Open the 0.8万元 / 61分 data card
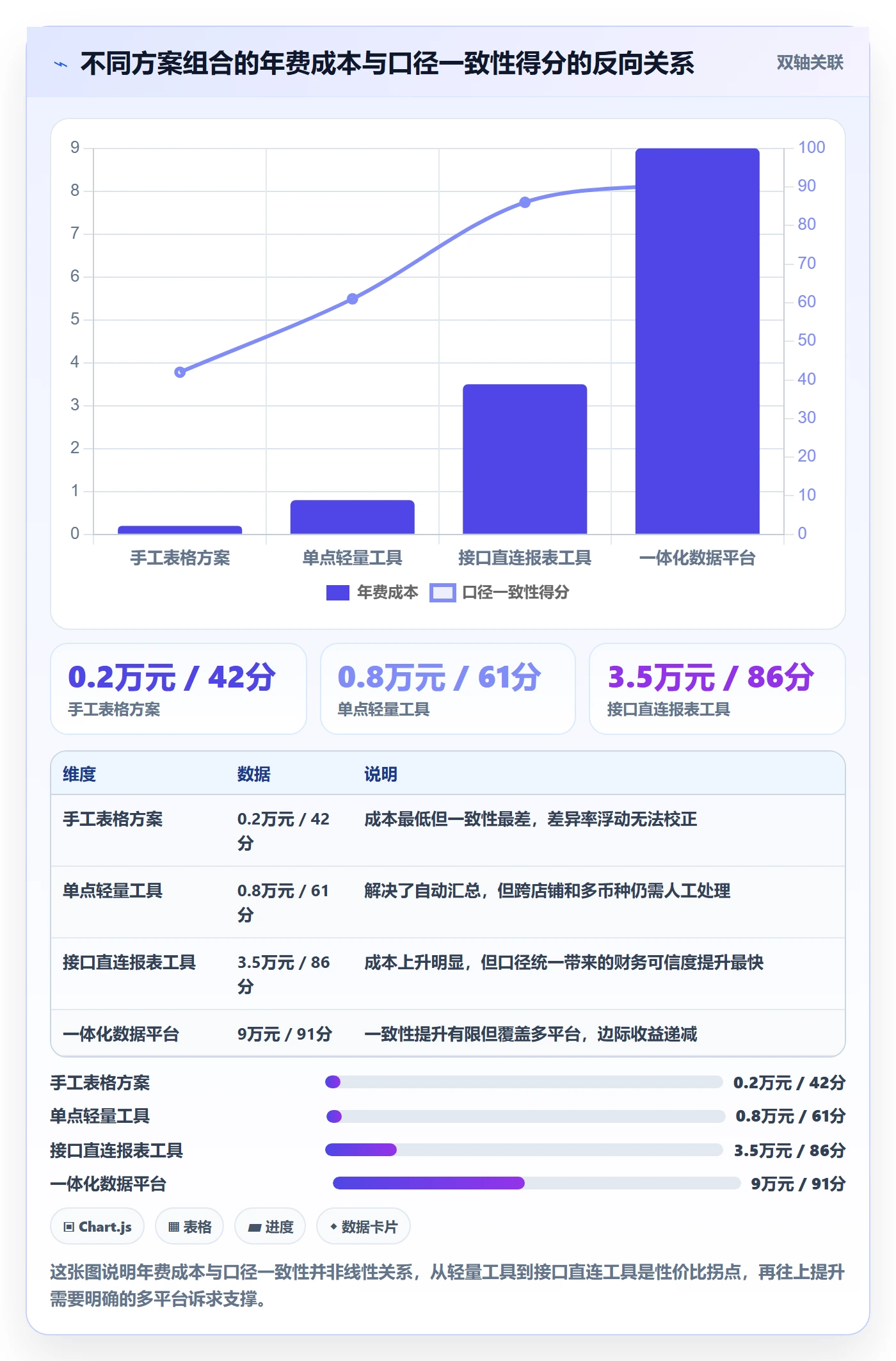 [448, 689]
